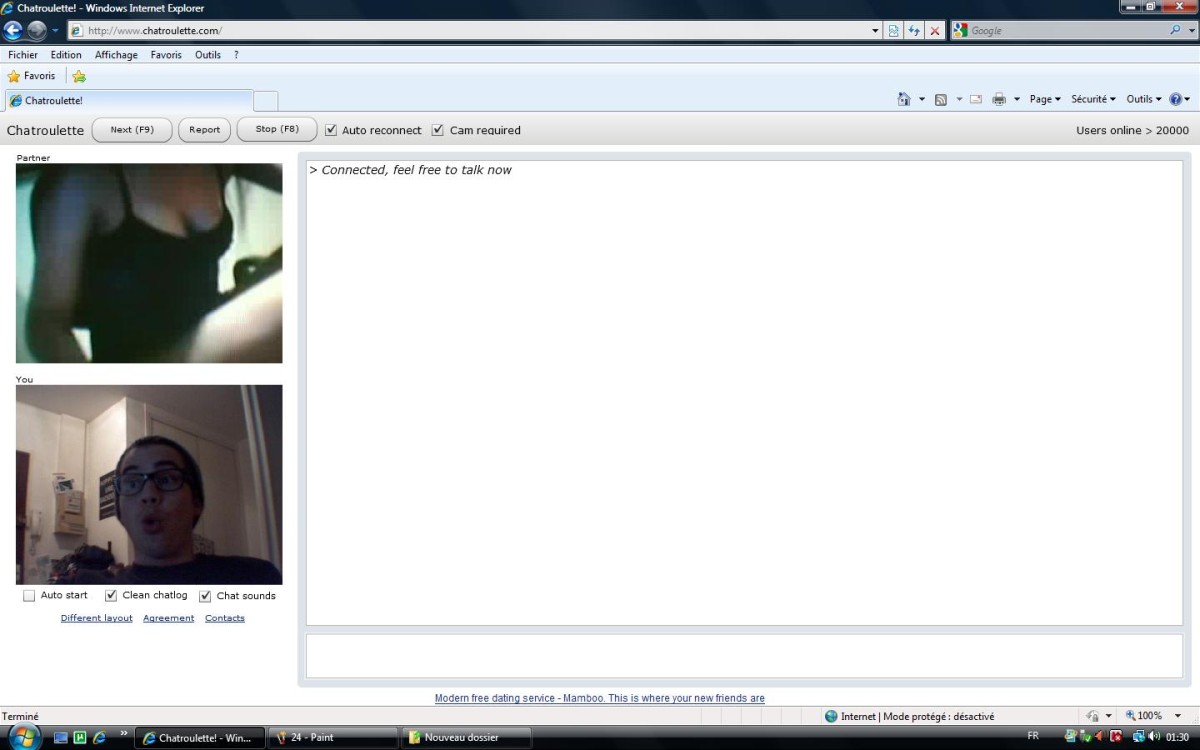
Task: Click the Show Desktop quick launch icon
Action: [x=61, y=738]
